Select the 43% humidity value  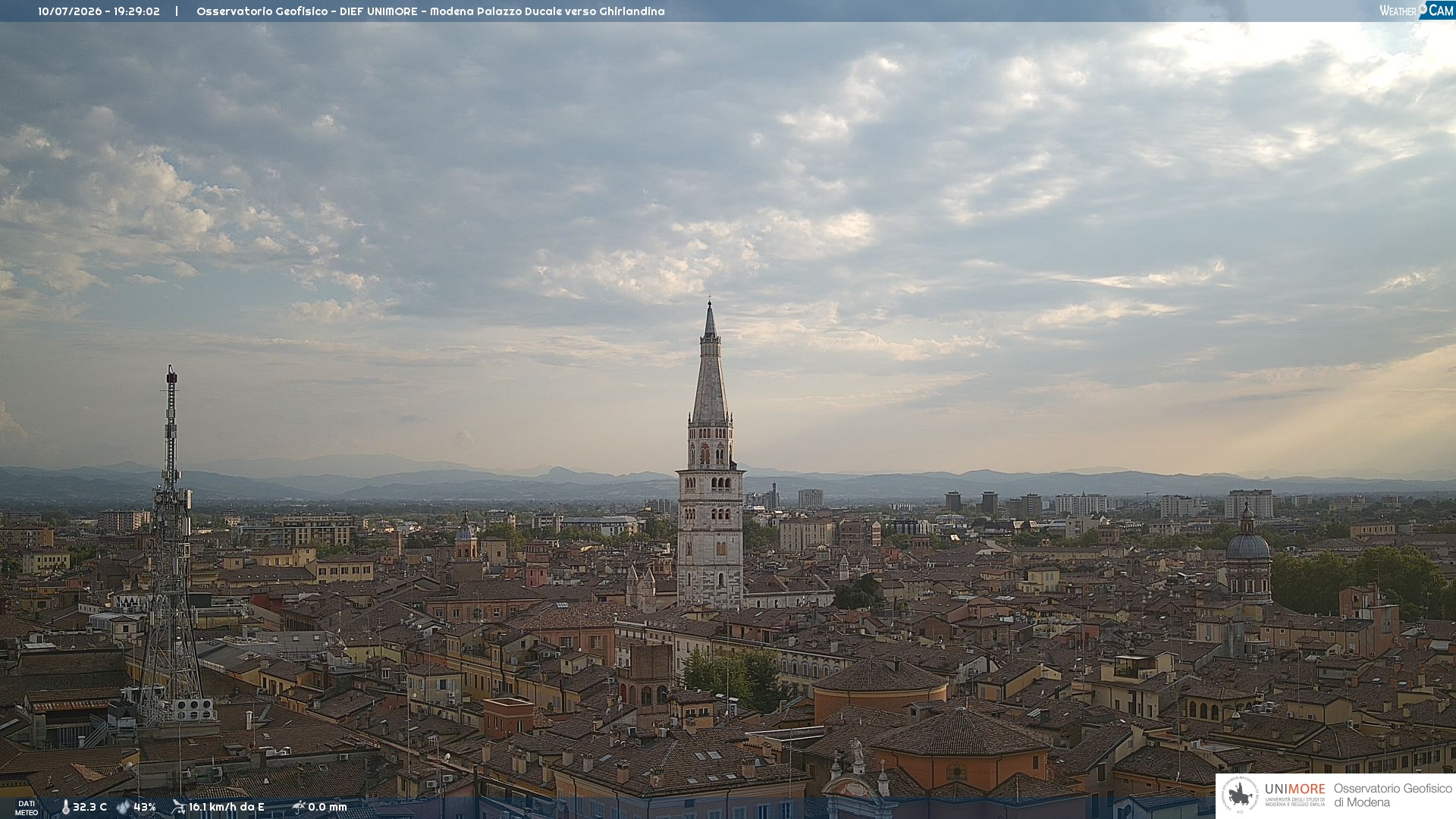click(x=145, y=807)
